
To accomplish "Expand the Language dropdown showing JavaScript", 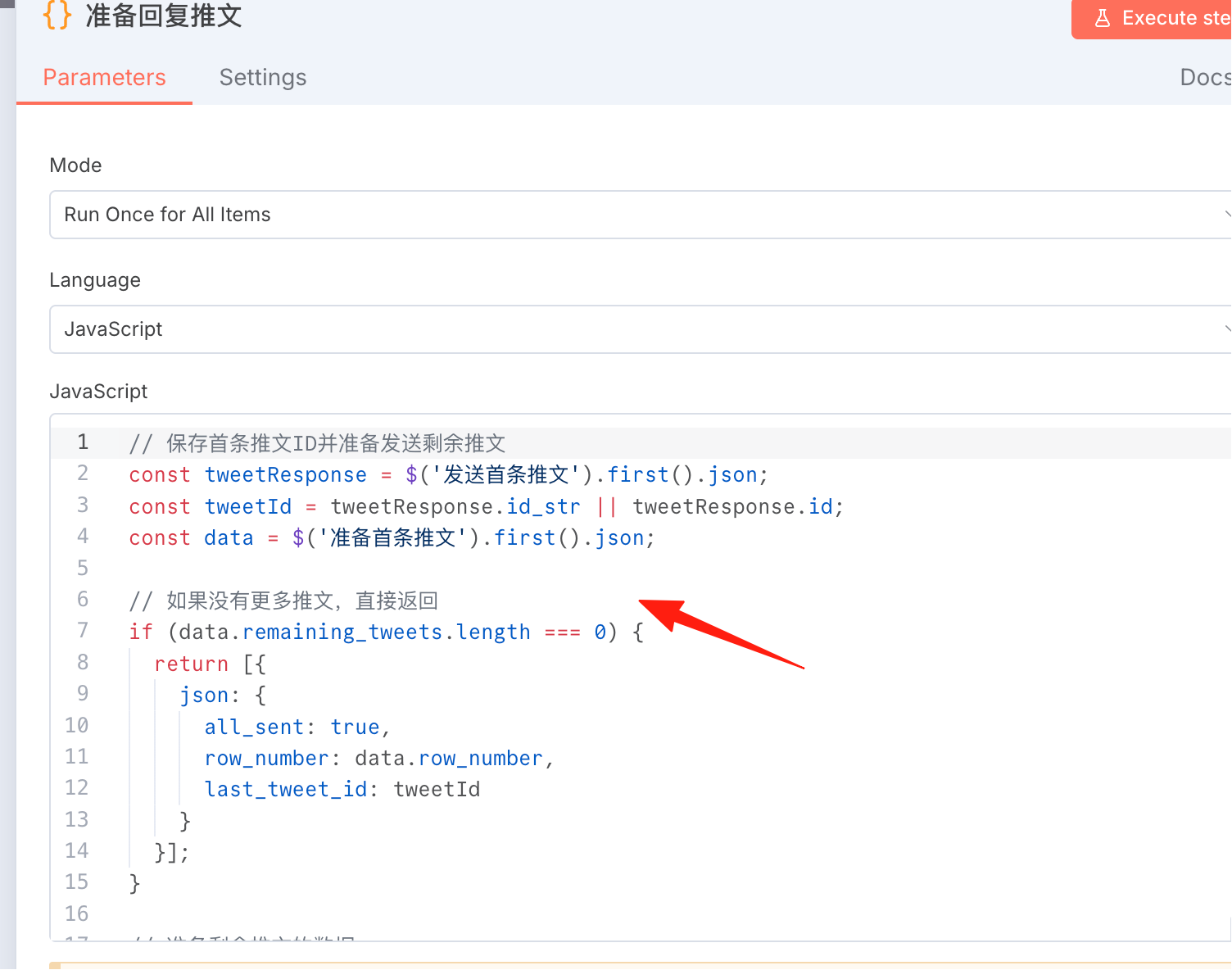I will pyautogui.click(x=641, y=329).
